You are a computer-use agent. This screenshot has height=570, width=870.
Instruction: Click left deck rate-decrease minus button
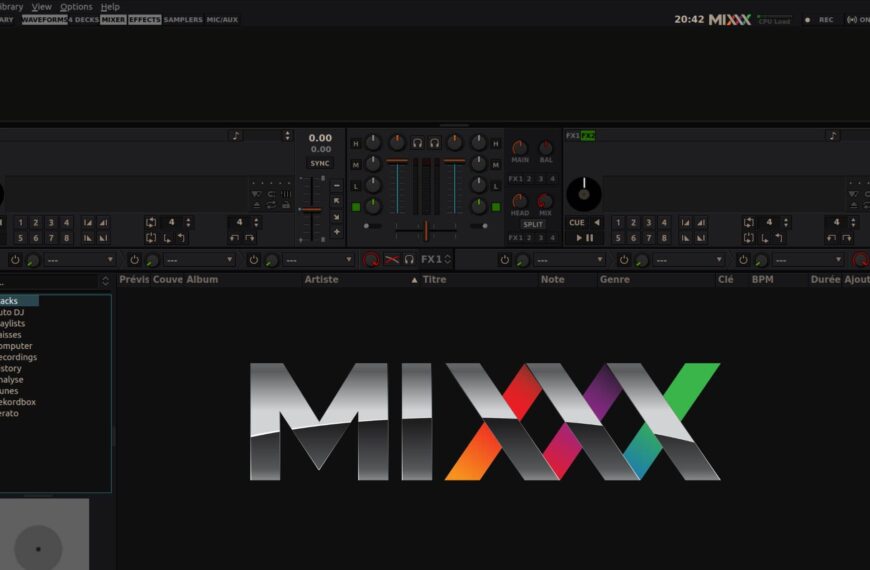(x=336, y=185)
